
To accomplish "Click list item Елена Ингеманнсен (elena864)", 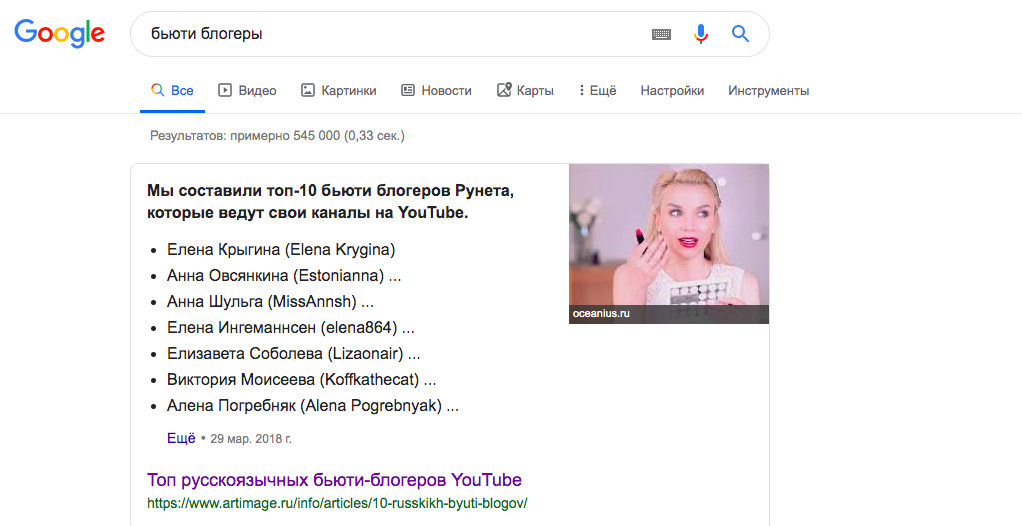I will (x=291, y=328).
